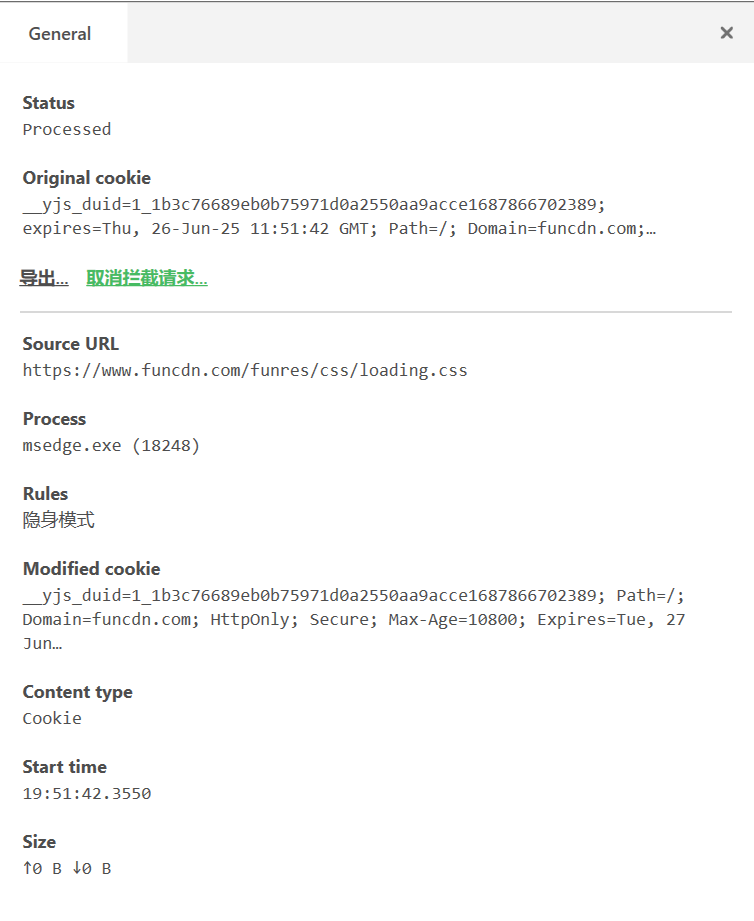Click the Size field showing 0 B
Image resolution: width=754 pixels, height=921 pixels.
pyautogui.click(x=64, y=868)
